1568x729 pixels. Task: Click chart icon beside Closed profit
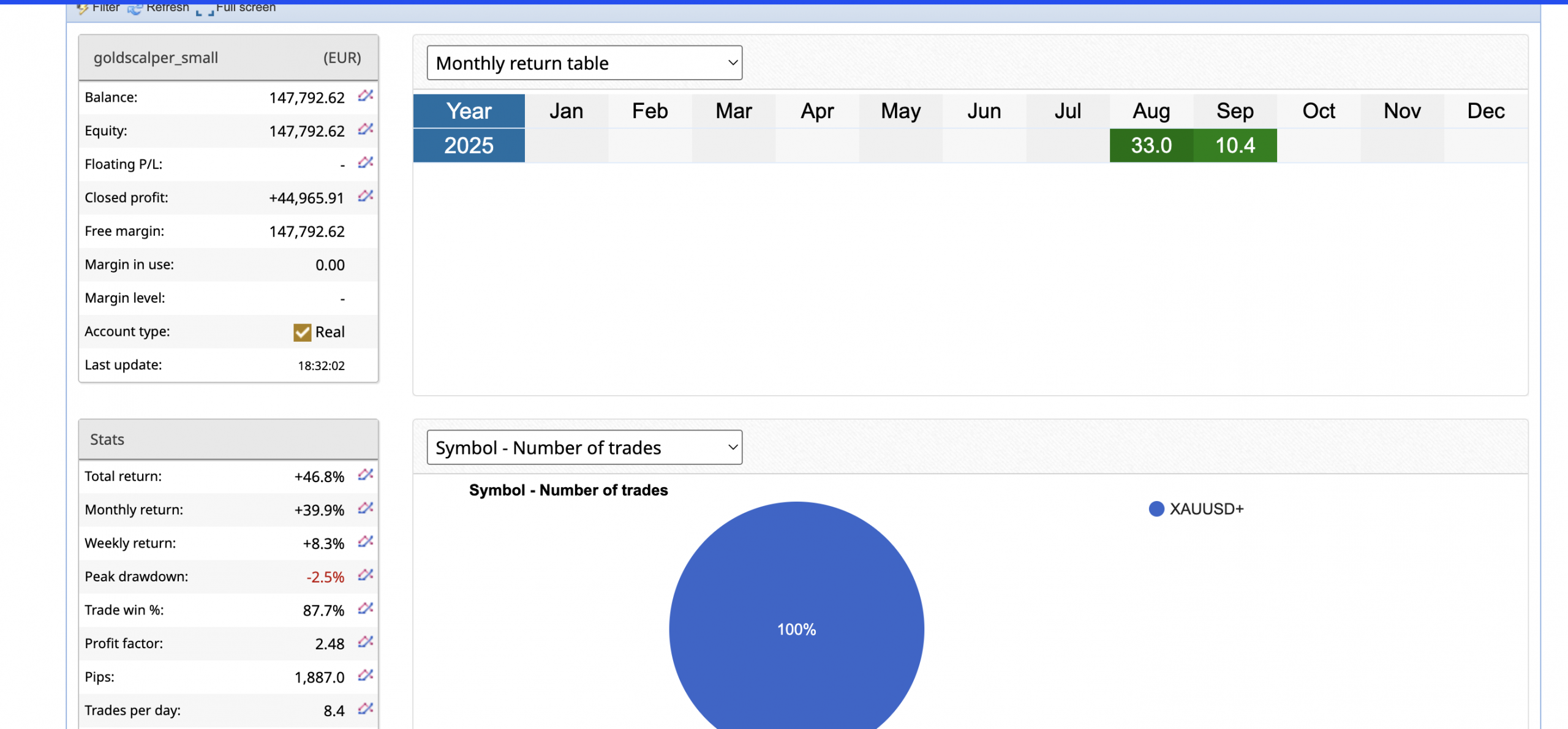(x=366, y=196)
